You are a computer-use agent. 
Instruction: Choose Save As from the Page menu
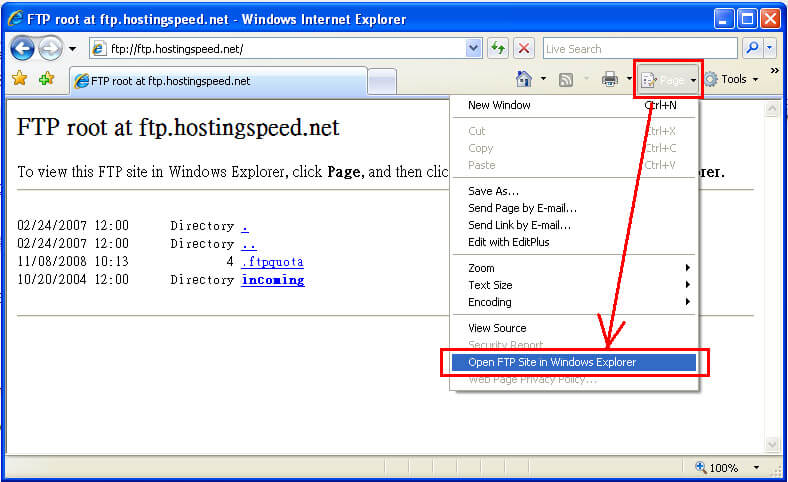click(493, 191)
